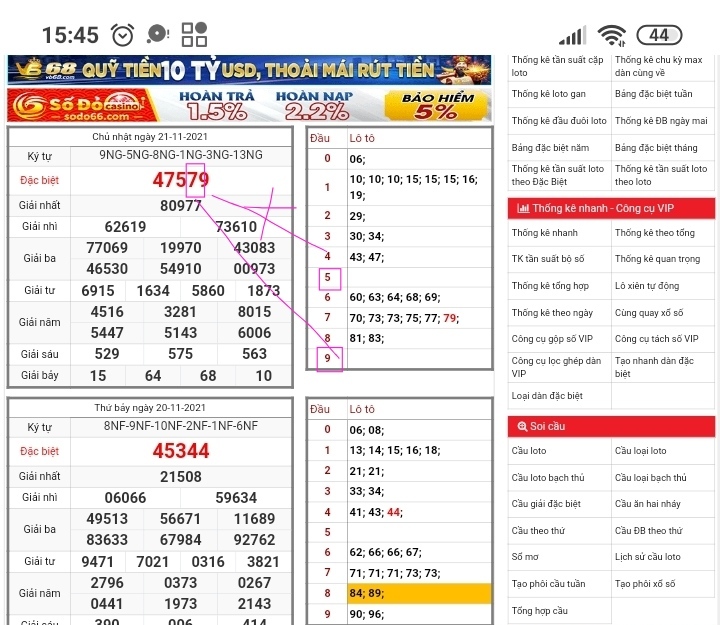This screenshot has height=625, width=720.
Task: Open Bảng đặc biệt tuần link
Action: pyautogui.click(x=653, y=94)
